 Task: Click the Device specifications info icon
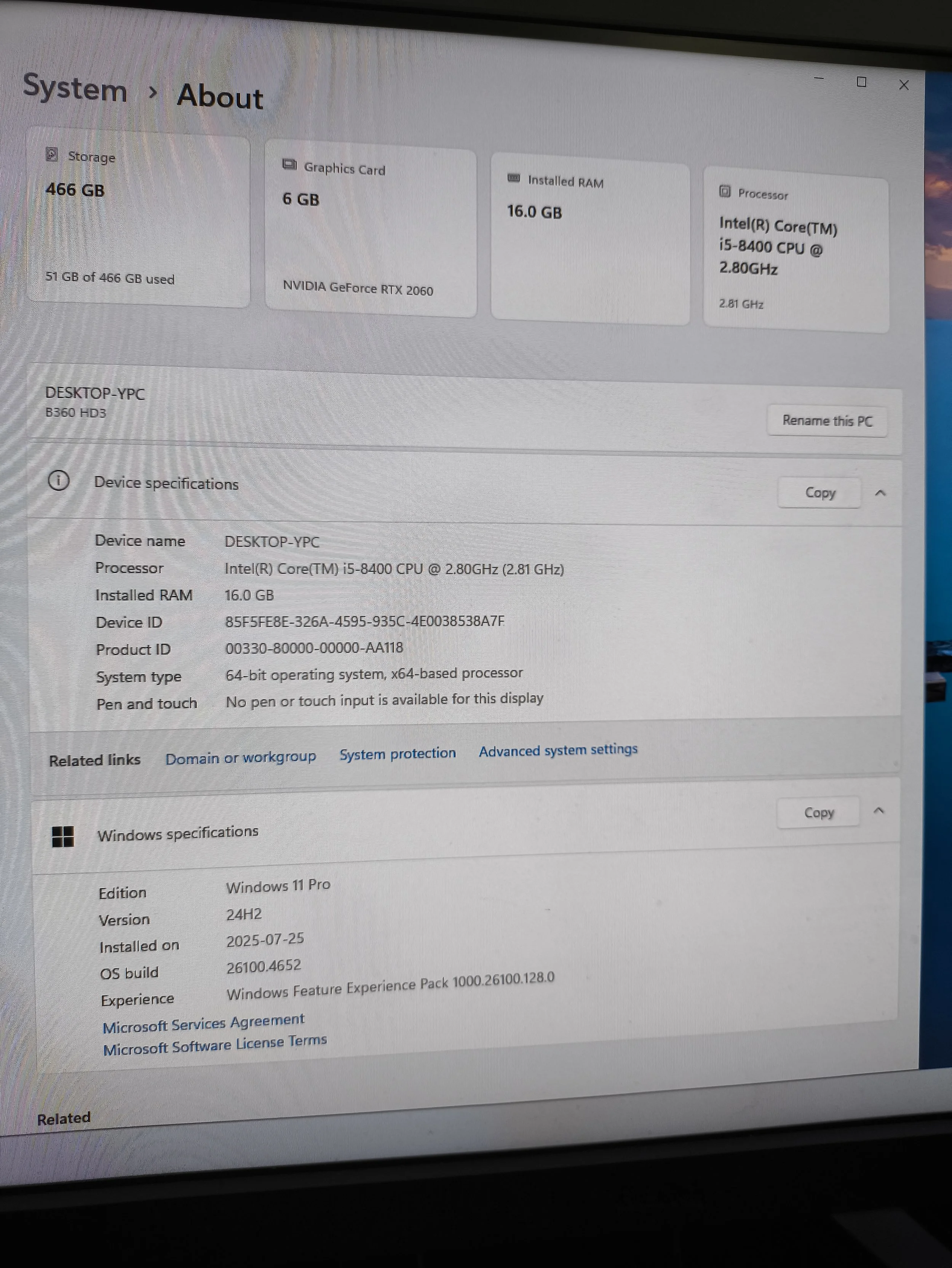[59, 480]
